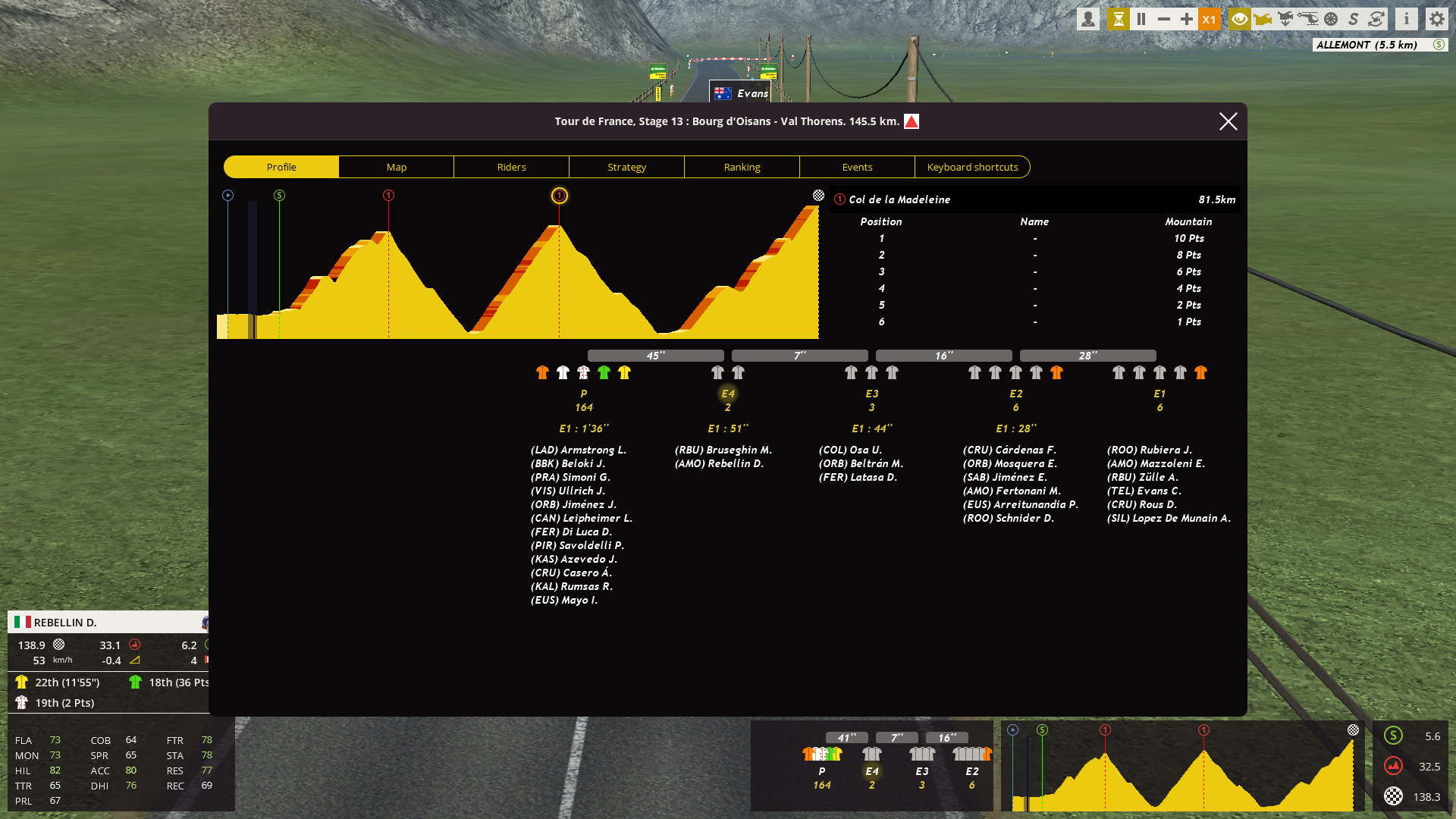Click sprint marker on bottom mini profile
The height and width of the screenshot is (819, 1456).
pyautogui.click(x=1042, y=730)
